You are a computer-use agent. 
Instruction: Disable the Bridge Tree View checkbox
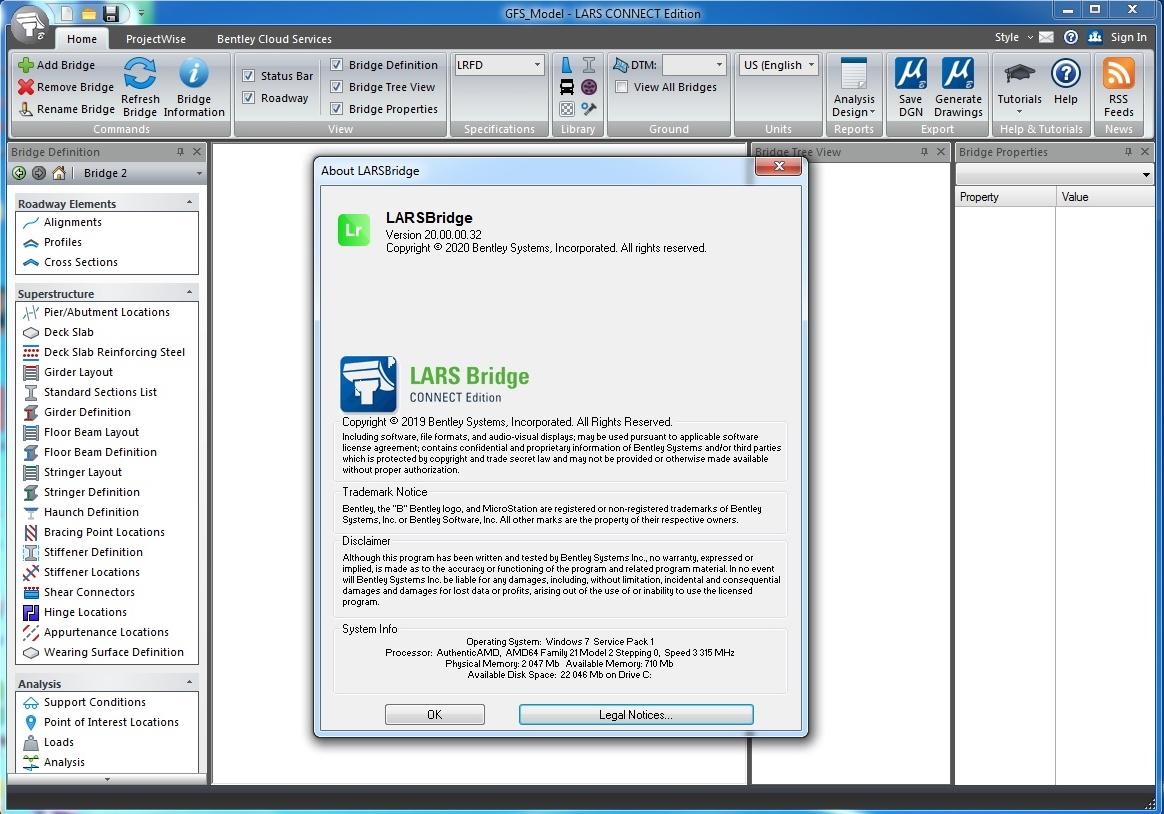tap(335, 87)
